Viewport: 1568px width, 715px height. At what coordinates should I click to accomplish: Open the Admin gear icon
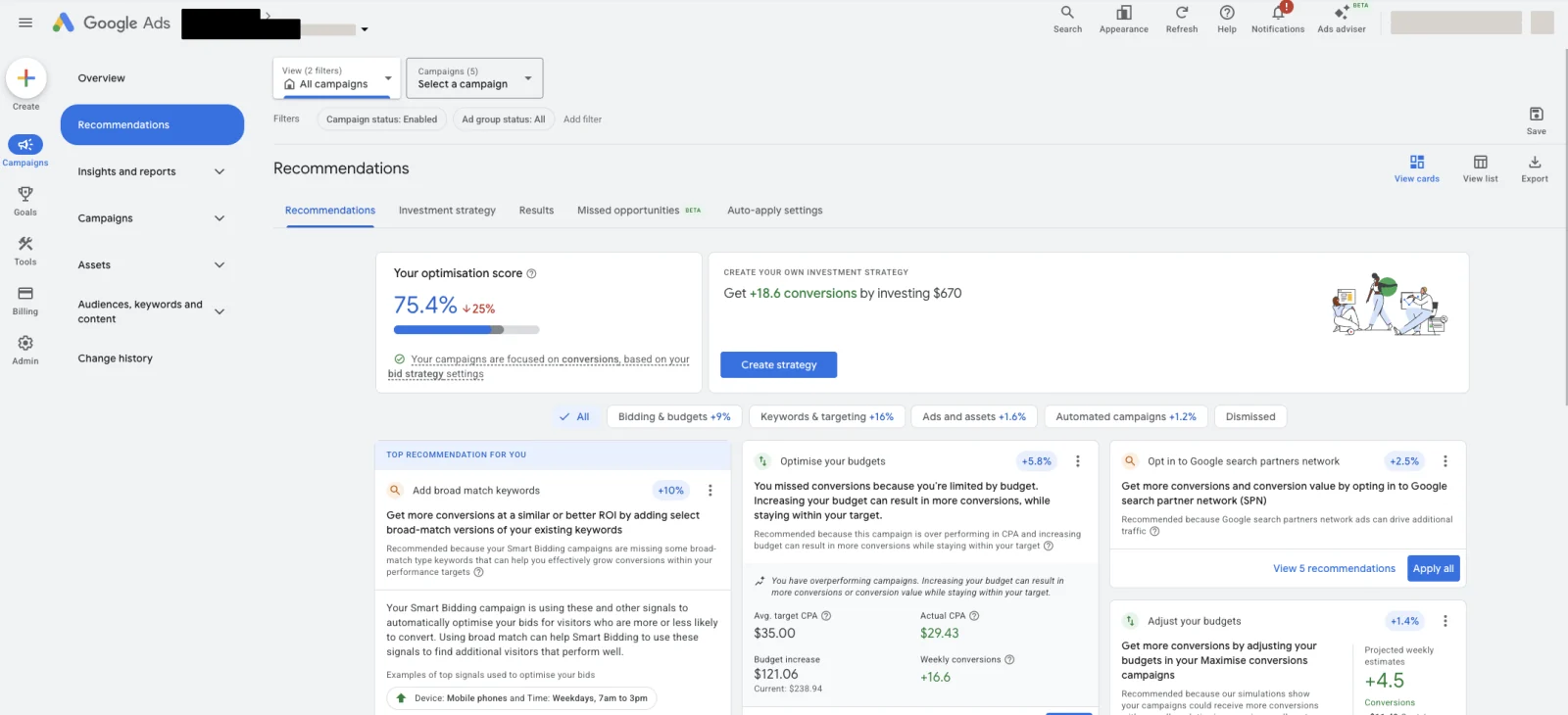(25, 343)
